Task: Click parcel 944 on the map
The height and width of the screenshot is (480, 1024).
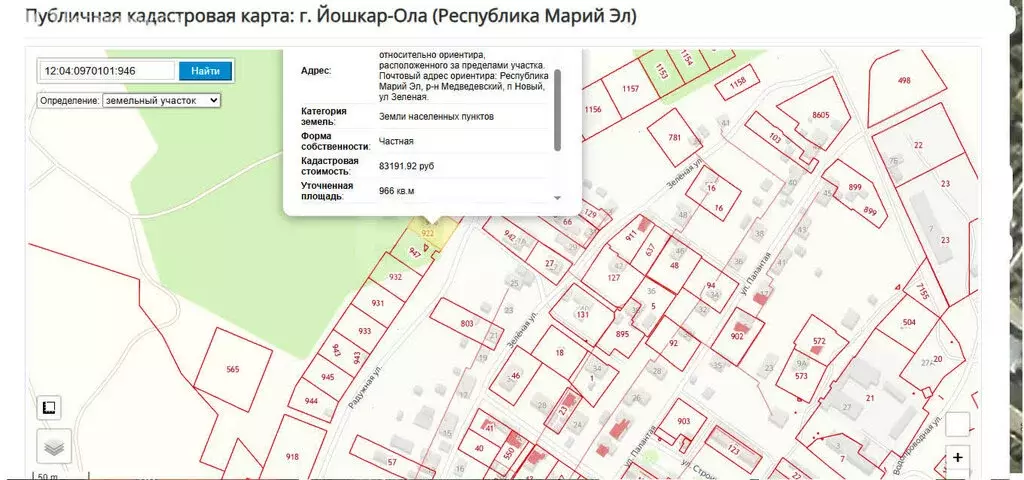Action: coord(312,400)
